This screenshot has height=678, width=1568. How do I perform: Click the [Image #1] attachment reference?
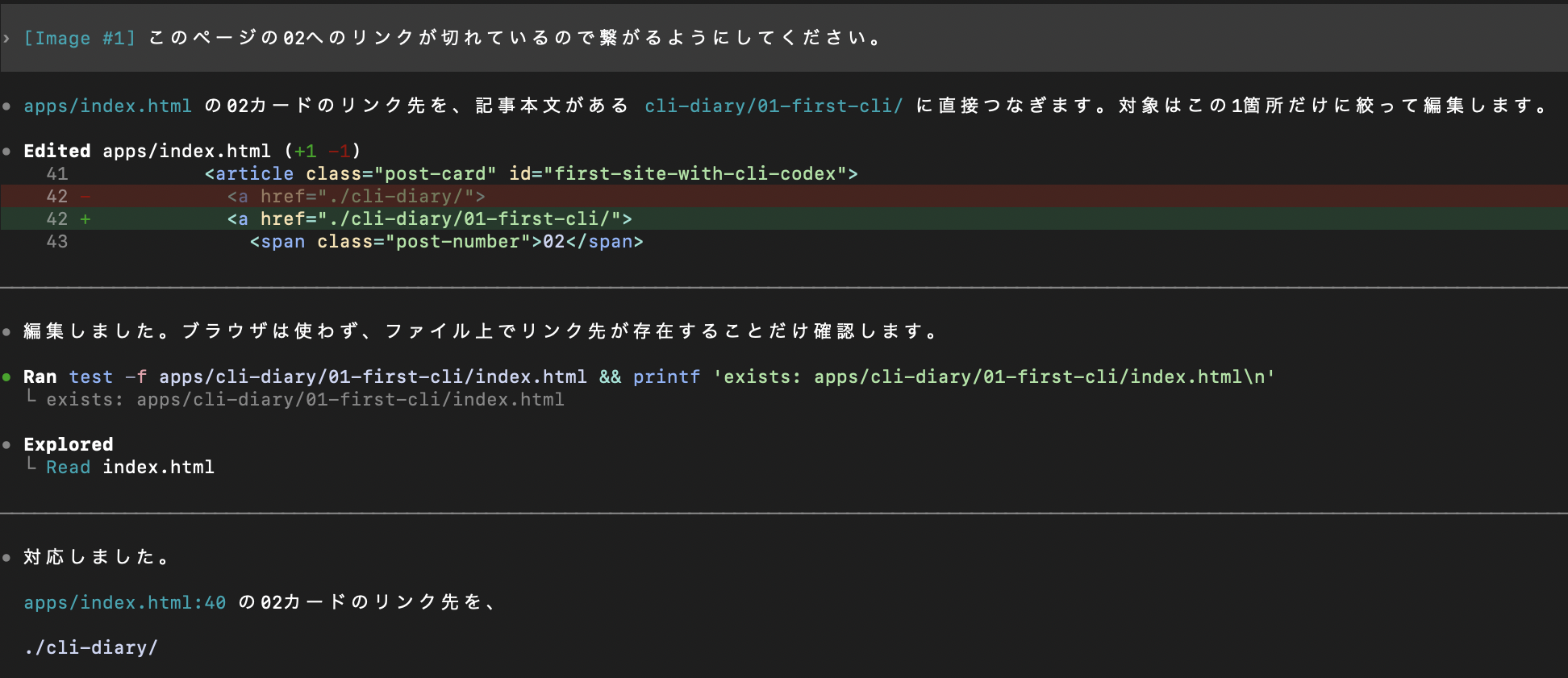coord(80,38)
